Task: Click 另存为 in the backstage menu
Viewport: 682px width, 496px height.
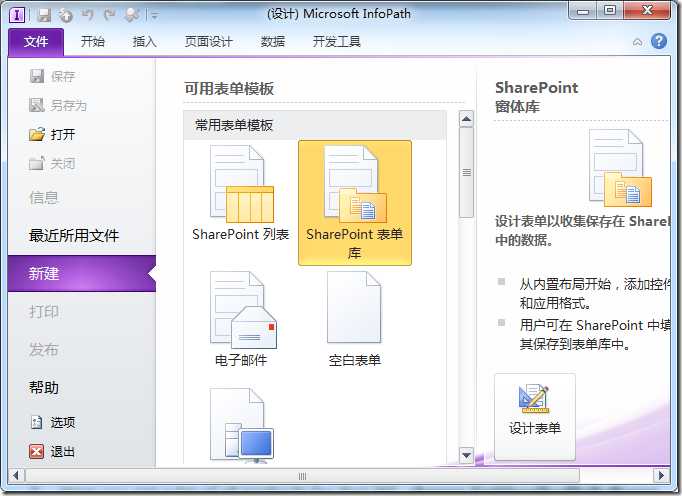Action: pyautogui.click(x=58, y=105)
